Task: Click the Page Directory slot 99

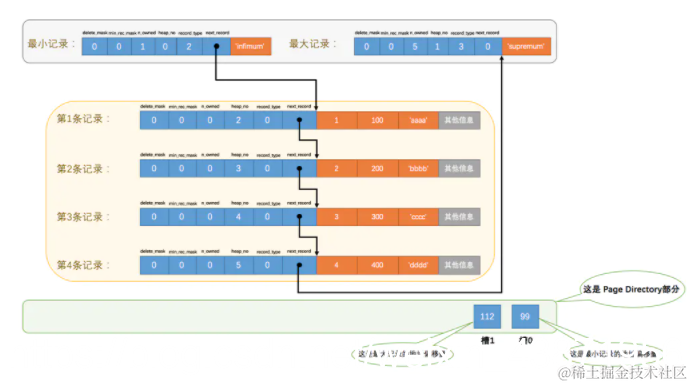Action: coord(525,317)
